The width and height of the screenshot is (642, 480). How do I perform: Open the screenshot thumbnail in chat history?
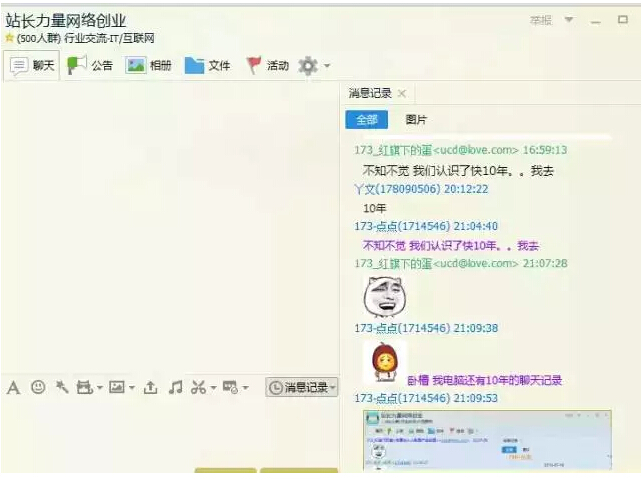pyautogui.click(x=487, y=439)
